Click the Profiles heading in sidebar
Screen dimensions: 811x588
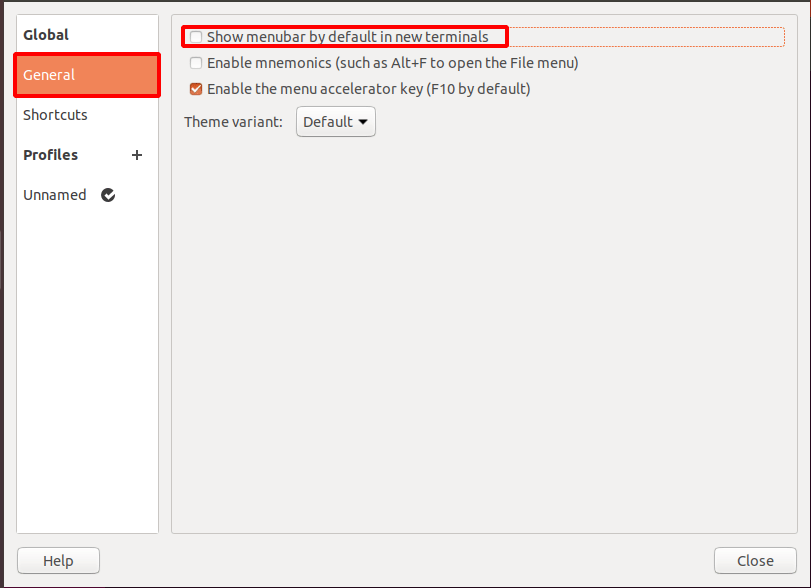[x=50, y=155]
